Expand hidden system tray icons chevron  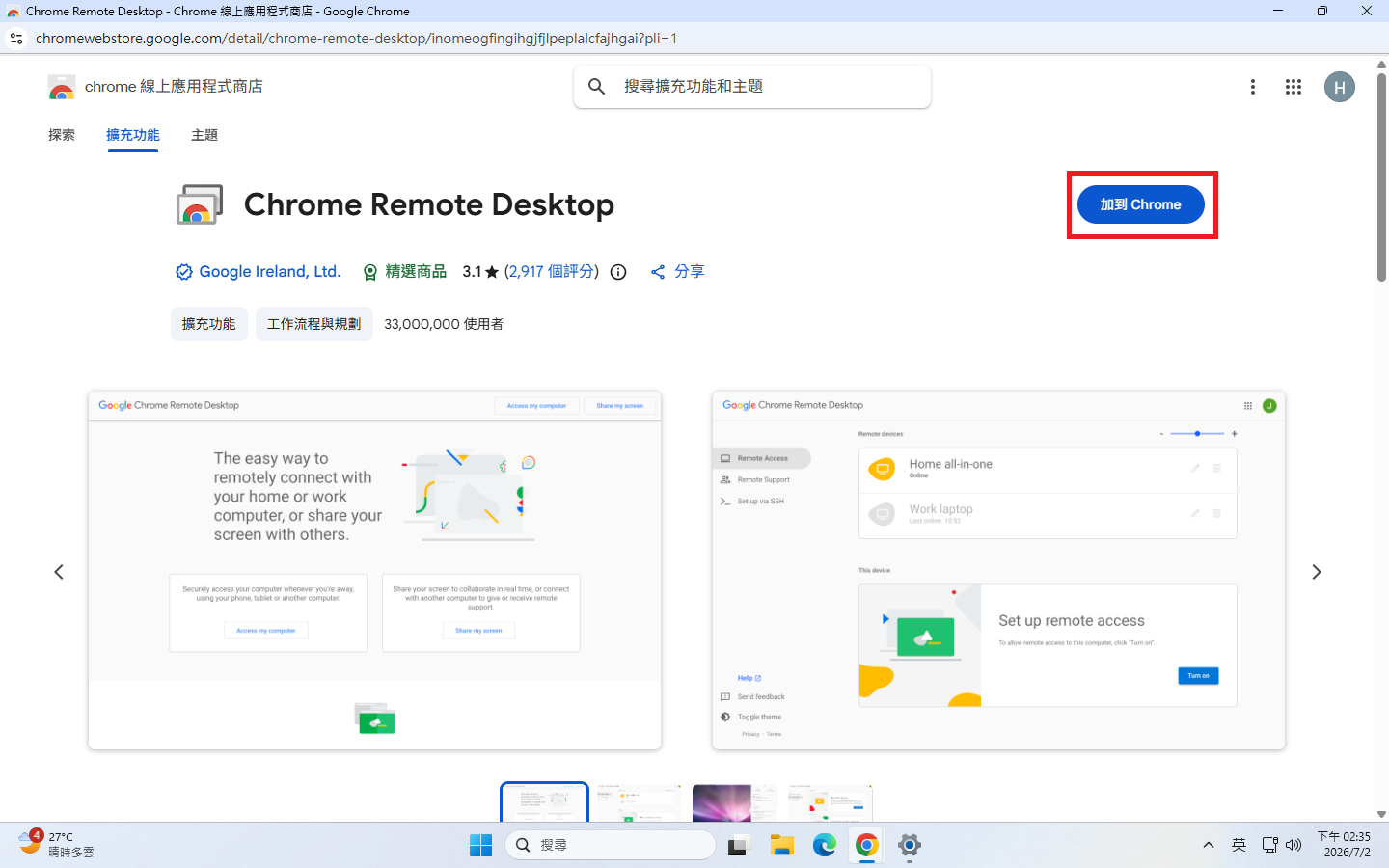click(x=1208, y=845)
